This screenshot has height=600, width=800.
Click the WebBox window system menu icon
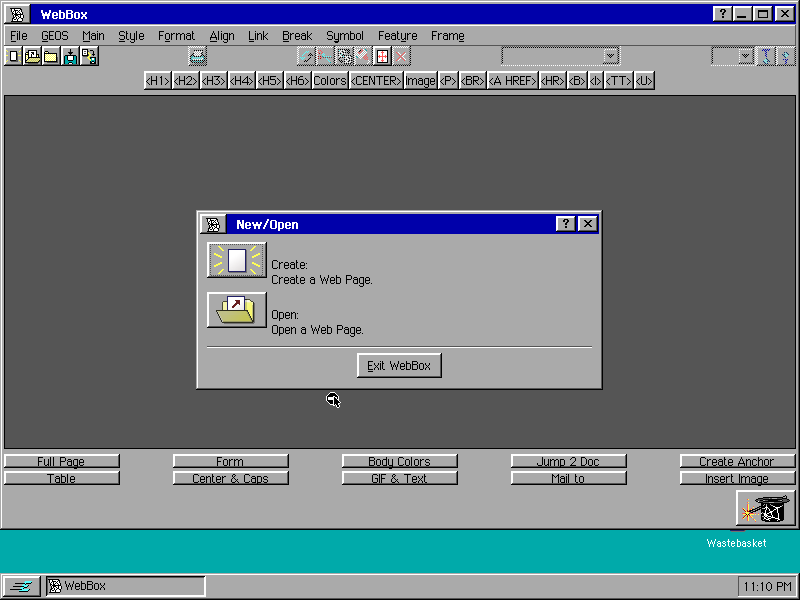coord(16,14)
